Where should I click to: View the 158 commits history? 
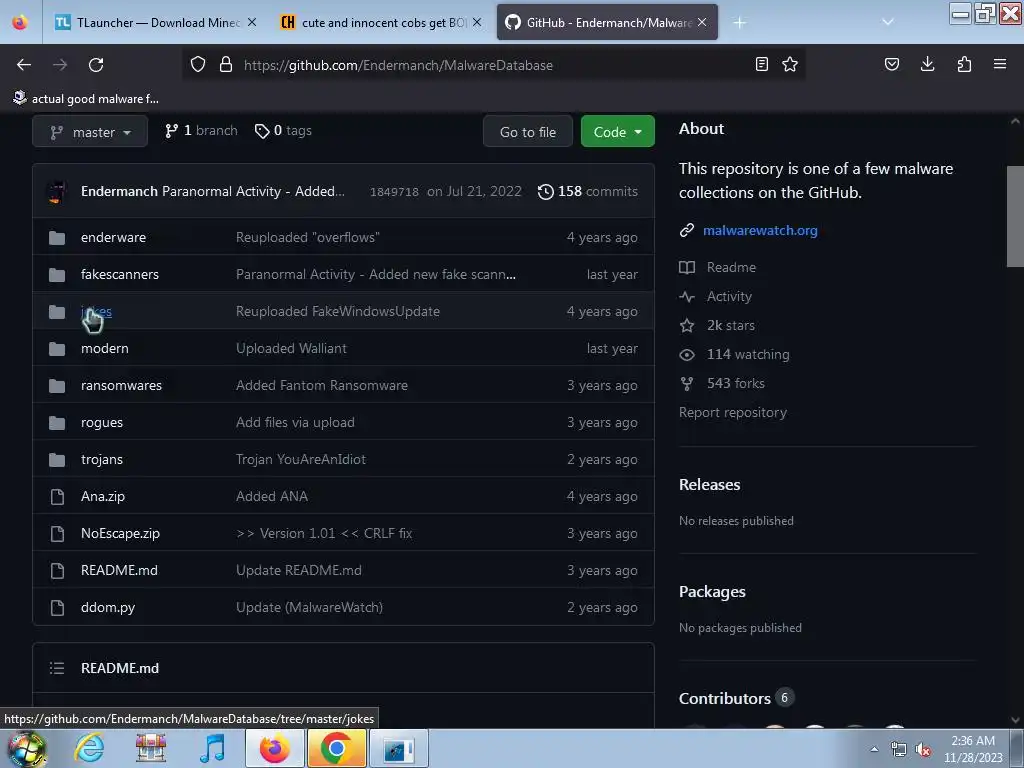click(588, 191)
